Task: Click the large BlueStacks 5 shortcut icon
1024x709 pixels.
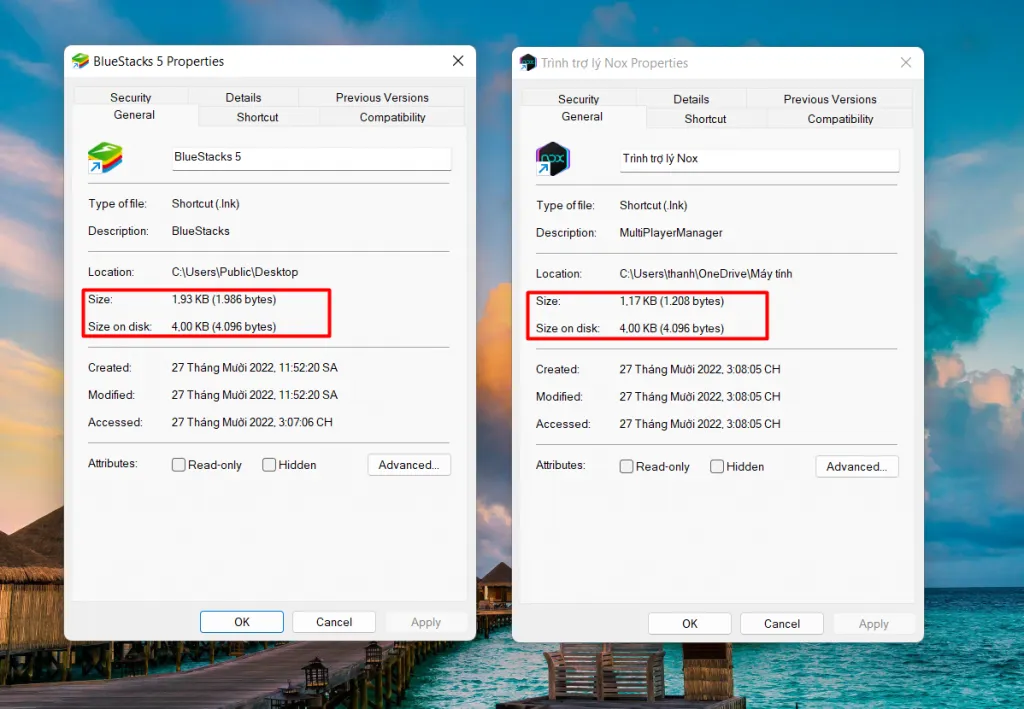Action: 105,158
